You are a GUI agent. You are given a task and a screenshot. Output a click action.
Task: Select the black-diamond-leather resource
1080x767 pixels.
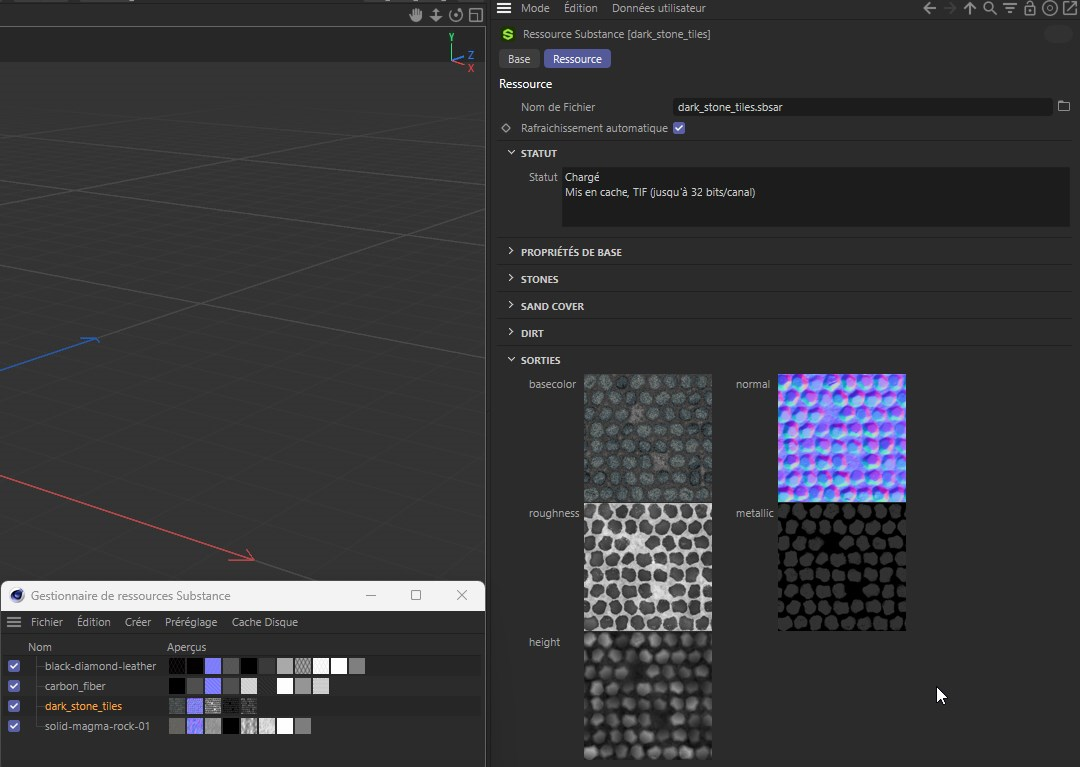click(100, 666)
